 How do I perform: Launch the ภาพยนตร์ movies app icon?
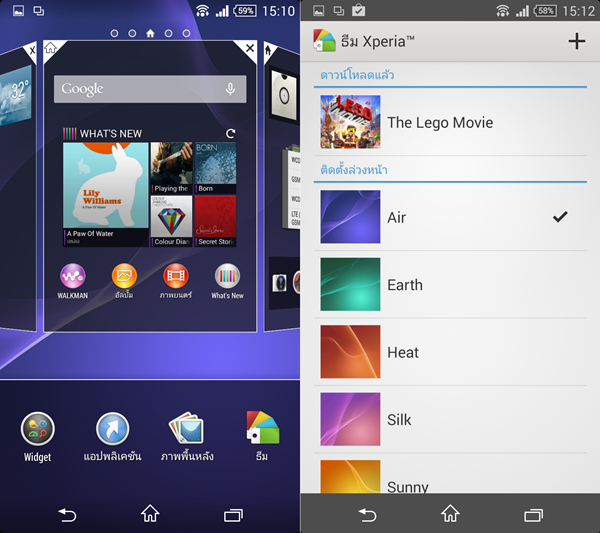click(x=176, y=276)
